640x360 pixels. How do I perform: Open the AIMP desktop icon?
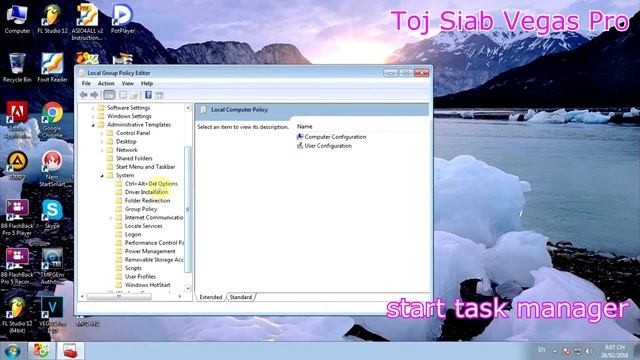tap(17, 165)
